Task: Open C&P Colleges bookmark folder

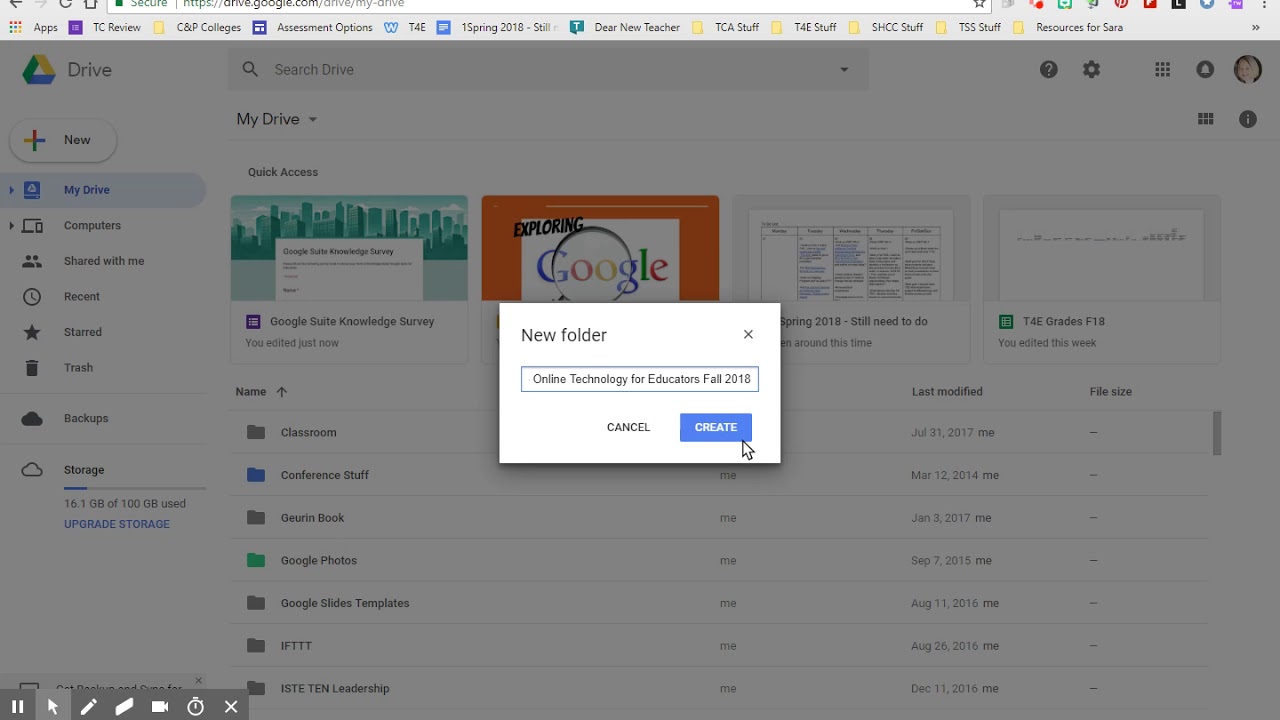Action: [x=198, y=28]
